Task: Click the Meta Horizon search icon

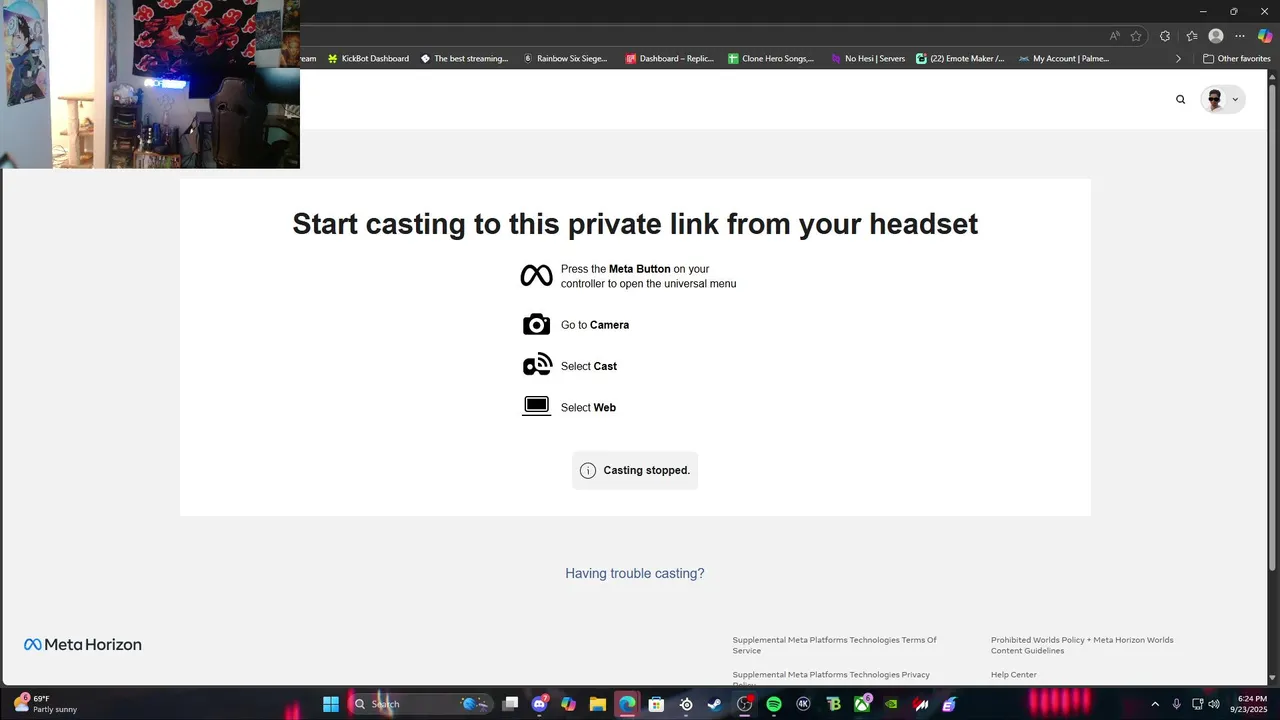Action: pyautogui.click(x=1180, y=99)
